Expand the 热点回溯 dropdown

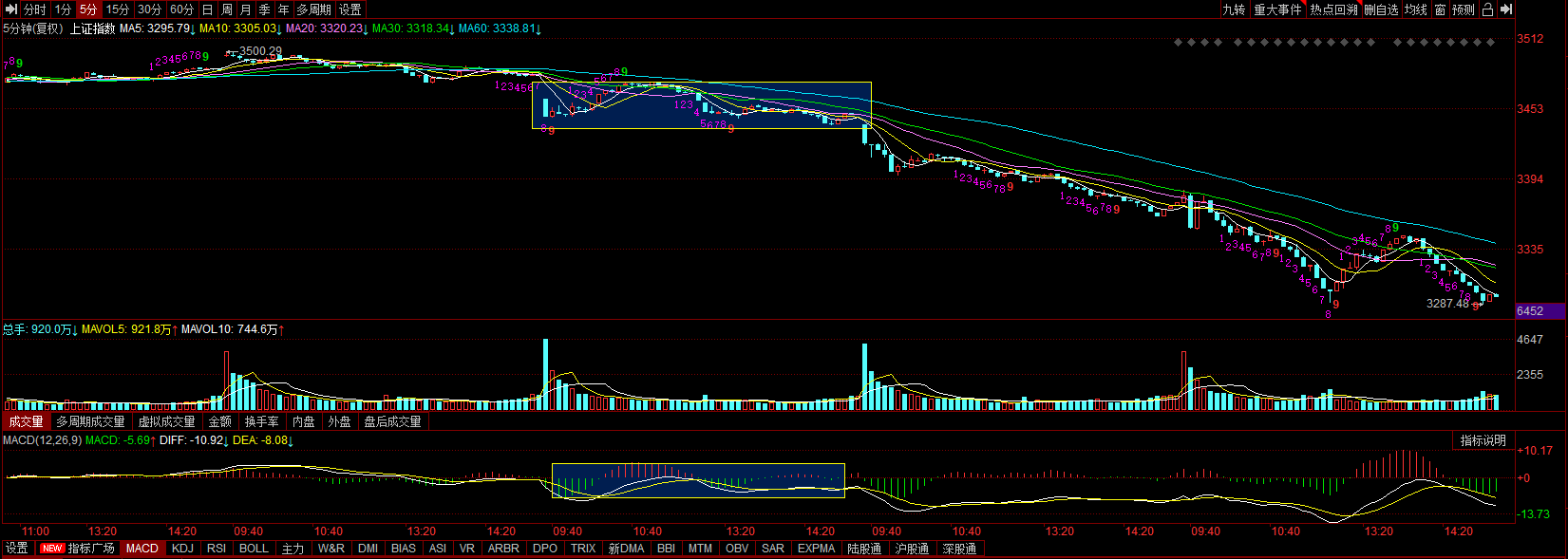(1333, 9)
